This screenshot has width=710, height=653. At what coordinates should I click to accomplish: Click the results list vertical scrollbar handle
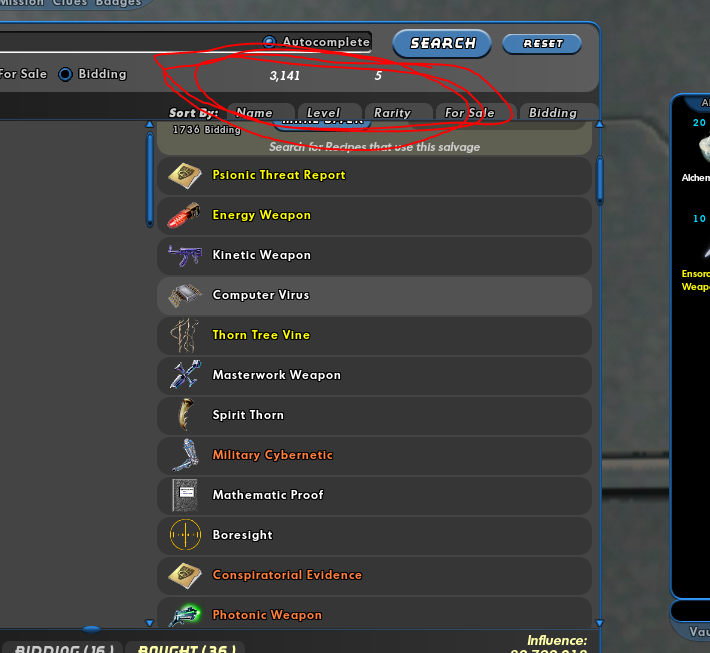point(600,180)
